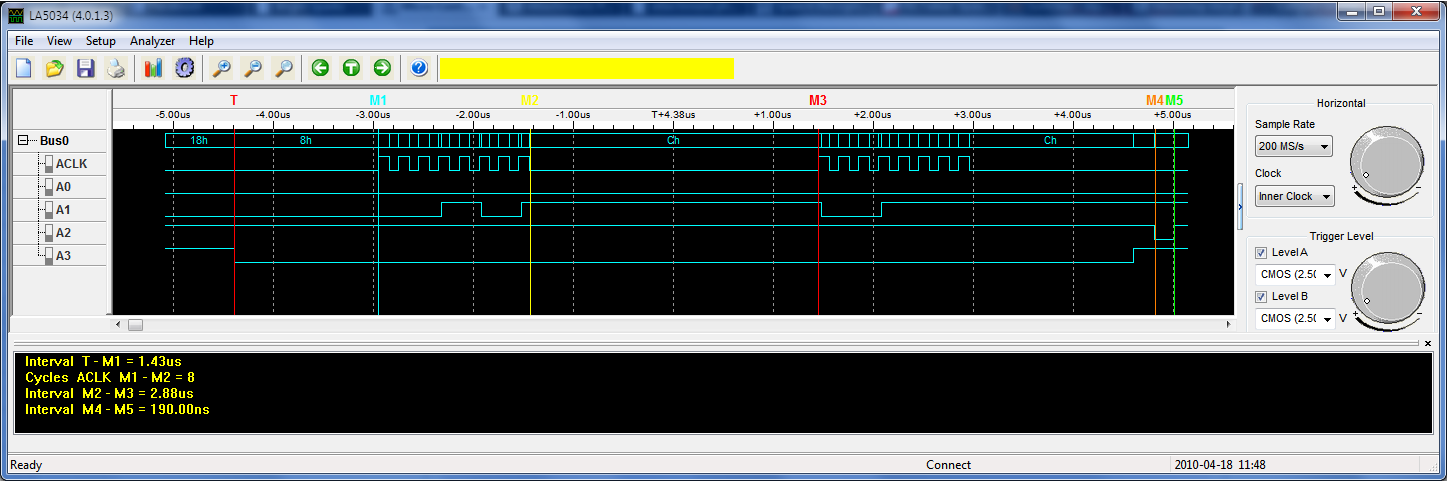Open the Setup menu
This screenshot has width=1448, height=481.
100,41
